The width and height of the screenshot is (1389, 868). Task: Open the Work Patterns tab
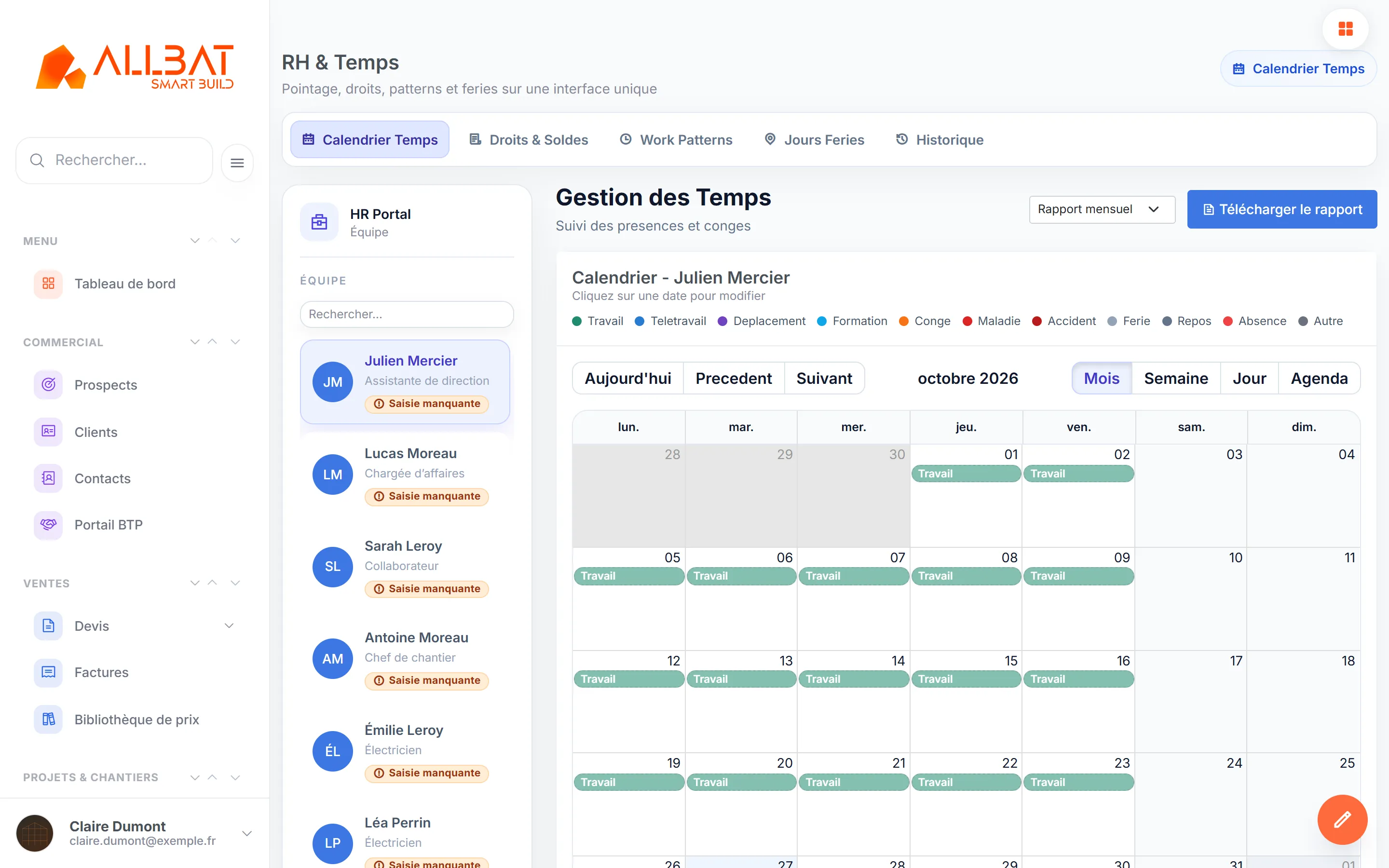point(676,139)
